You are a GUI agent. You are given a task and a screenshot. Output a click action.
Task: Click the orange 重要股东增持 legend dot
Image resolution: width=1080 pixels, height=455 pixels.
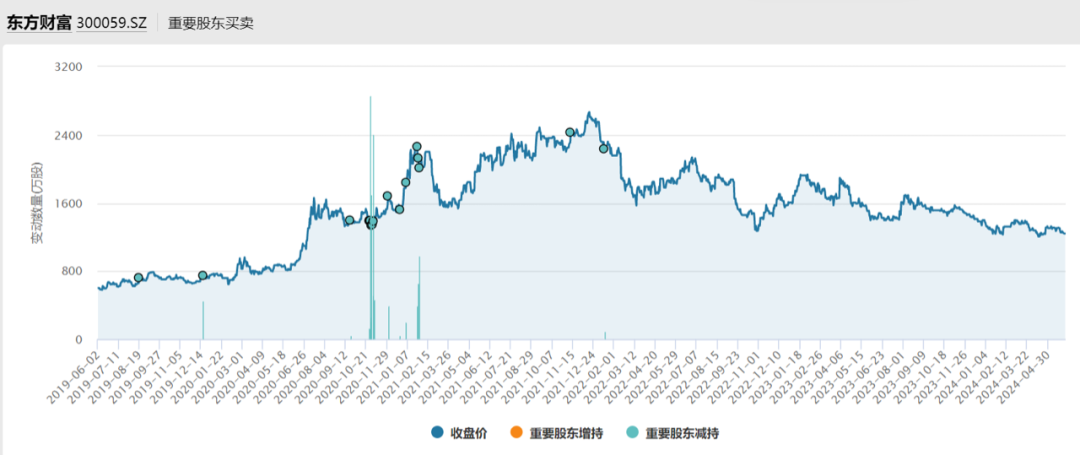pyautogui.click(x=516, y=433)
